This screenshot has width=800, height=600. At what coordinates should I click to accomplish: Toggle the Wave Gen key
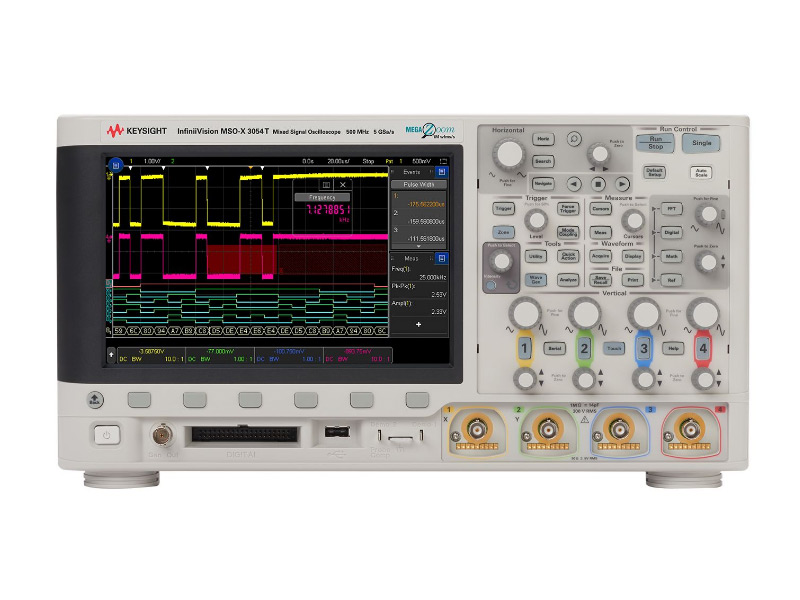pyautogui.click(x=536, y=280)
